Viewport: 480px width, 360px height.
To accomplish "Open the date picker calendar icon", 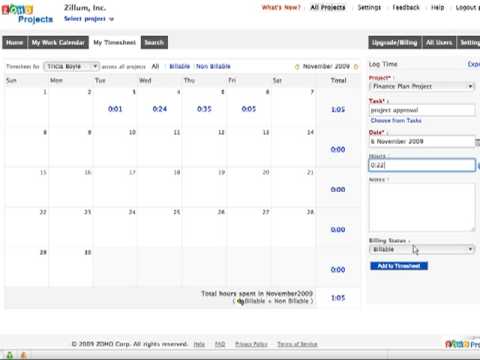I will pyautogui.click(x=477, y=142).
